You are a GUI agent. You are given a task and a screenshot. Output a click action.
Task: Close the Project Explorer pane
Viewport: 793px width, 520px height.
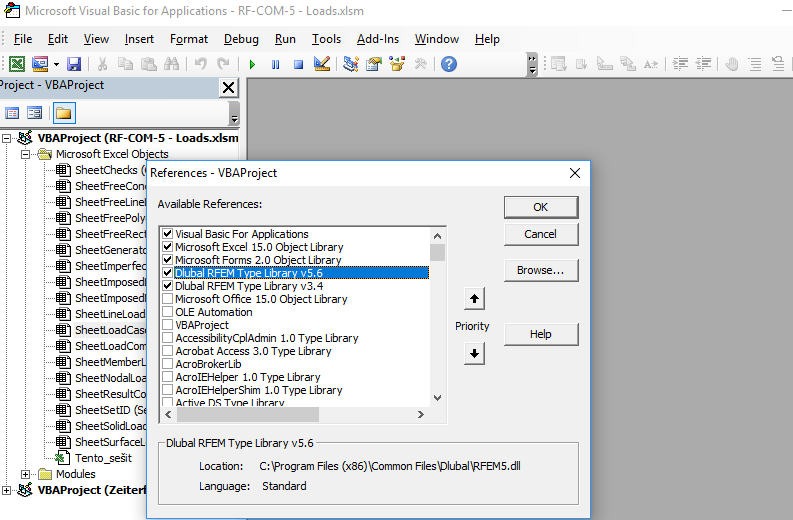tap(228, 88)
